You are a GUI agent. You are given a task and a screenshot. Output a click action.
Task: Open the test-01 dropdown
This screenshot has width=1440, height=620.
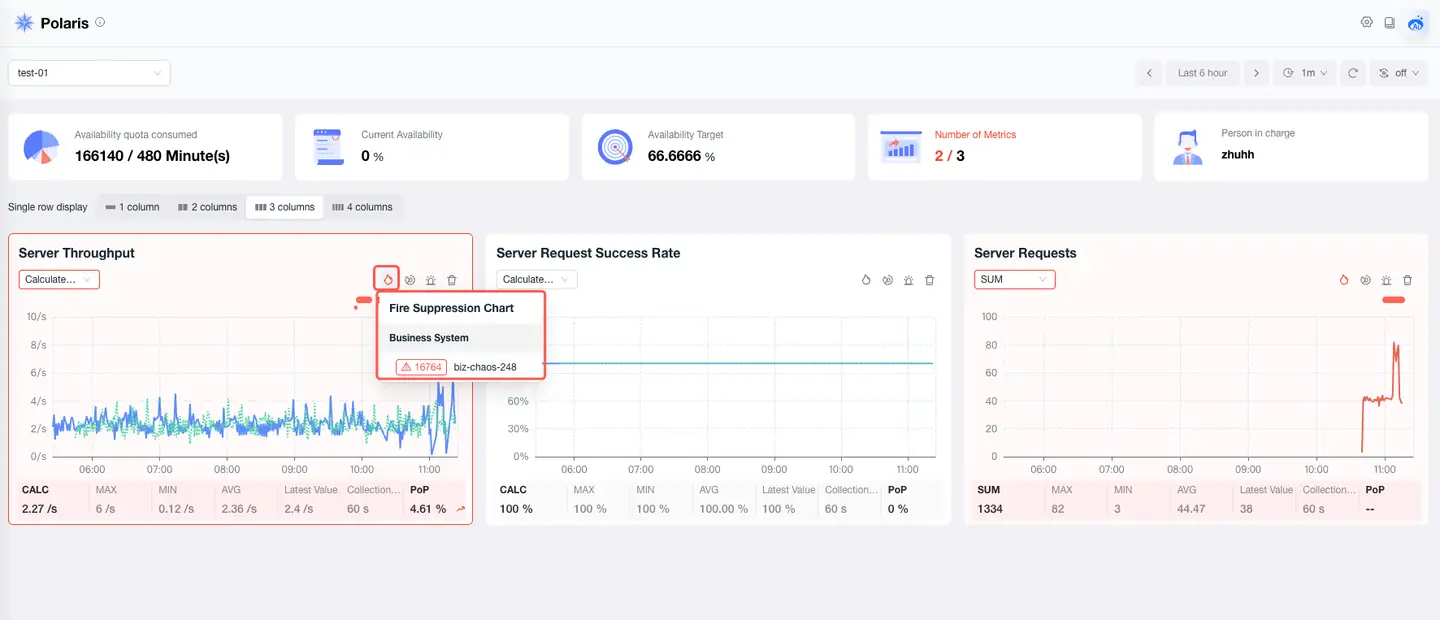(x=89, y=73)
